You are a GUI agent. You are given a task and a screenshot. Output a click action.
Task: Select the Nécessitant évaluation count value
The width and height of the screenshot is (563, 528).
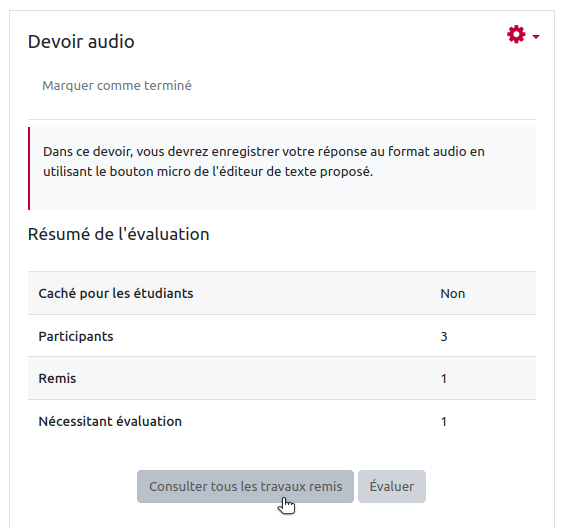tap(444, 421)
